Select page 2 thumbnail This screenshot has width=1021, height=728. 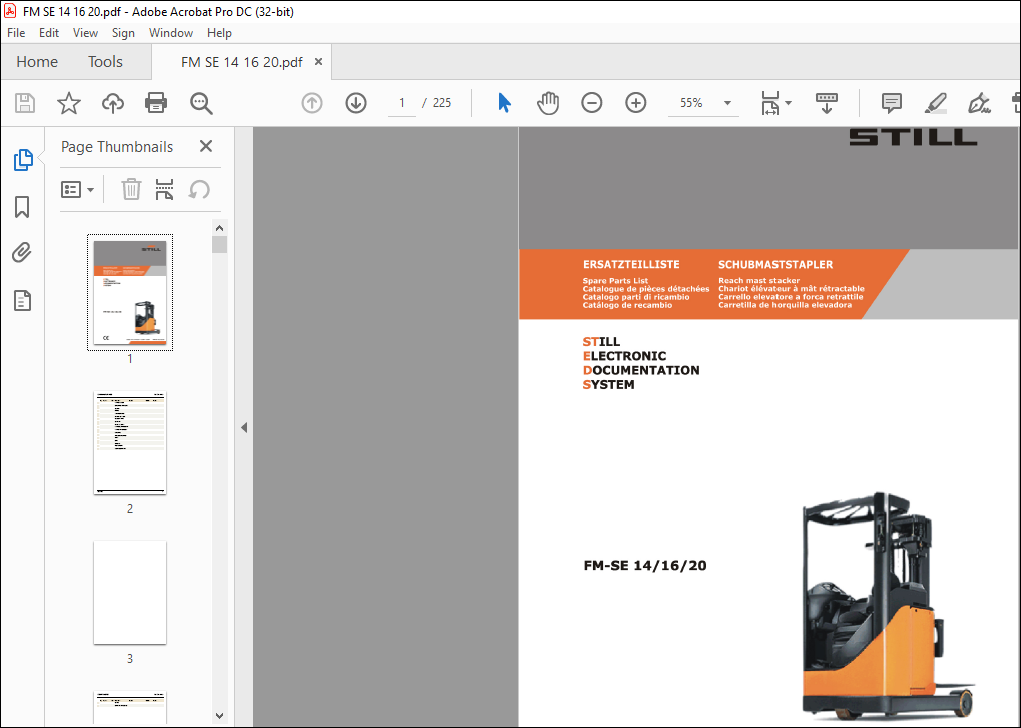click(130, 443)
